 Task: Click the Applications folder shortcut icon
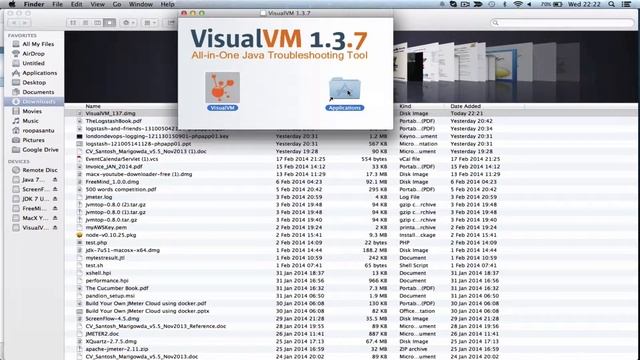344,89
